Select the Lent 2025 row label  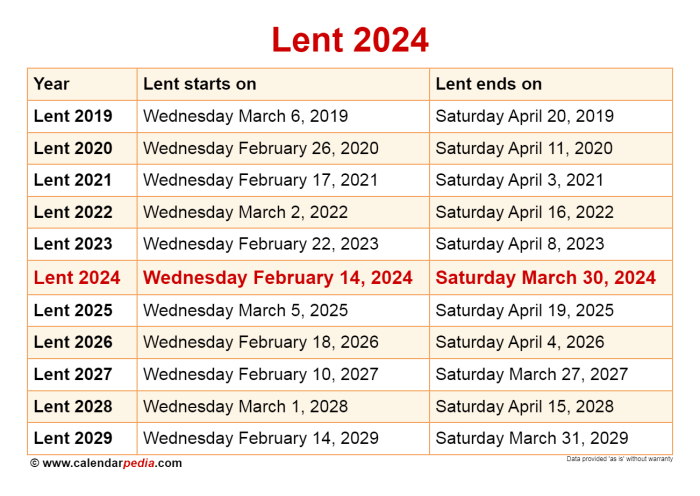click(73, 310)
